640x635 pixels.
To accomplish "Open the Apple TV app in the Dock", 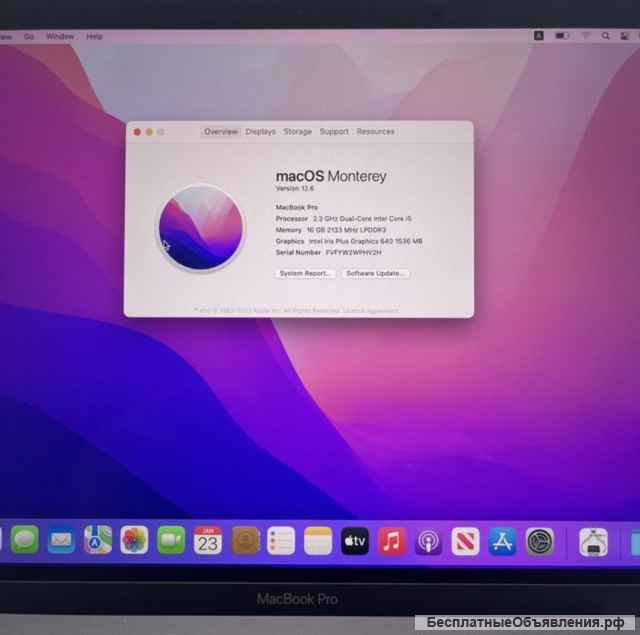I will [355, 541].
